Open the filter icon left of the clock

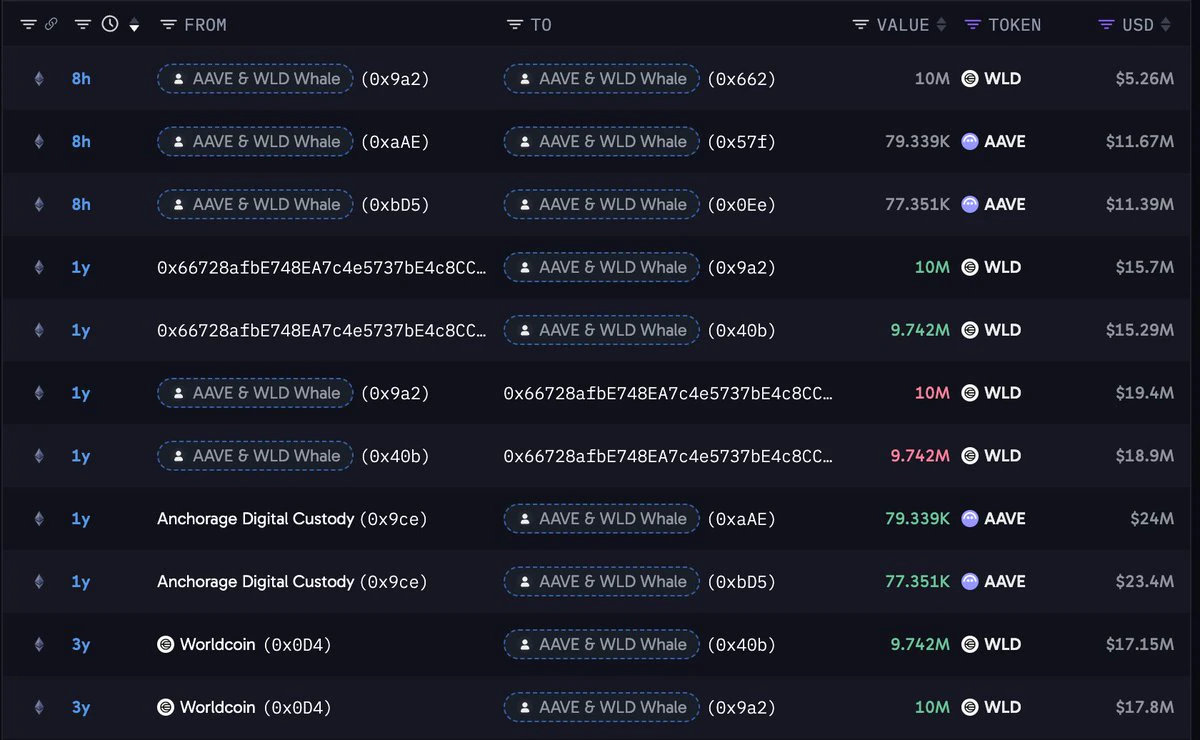(x=84, y=25)
